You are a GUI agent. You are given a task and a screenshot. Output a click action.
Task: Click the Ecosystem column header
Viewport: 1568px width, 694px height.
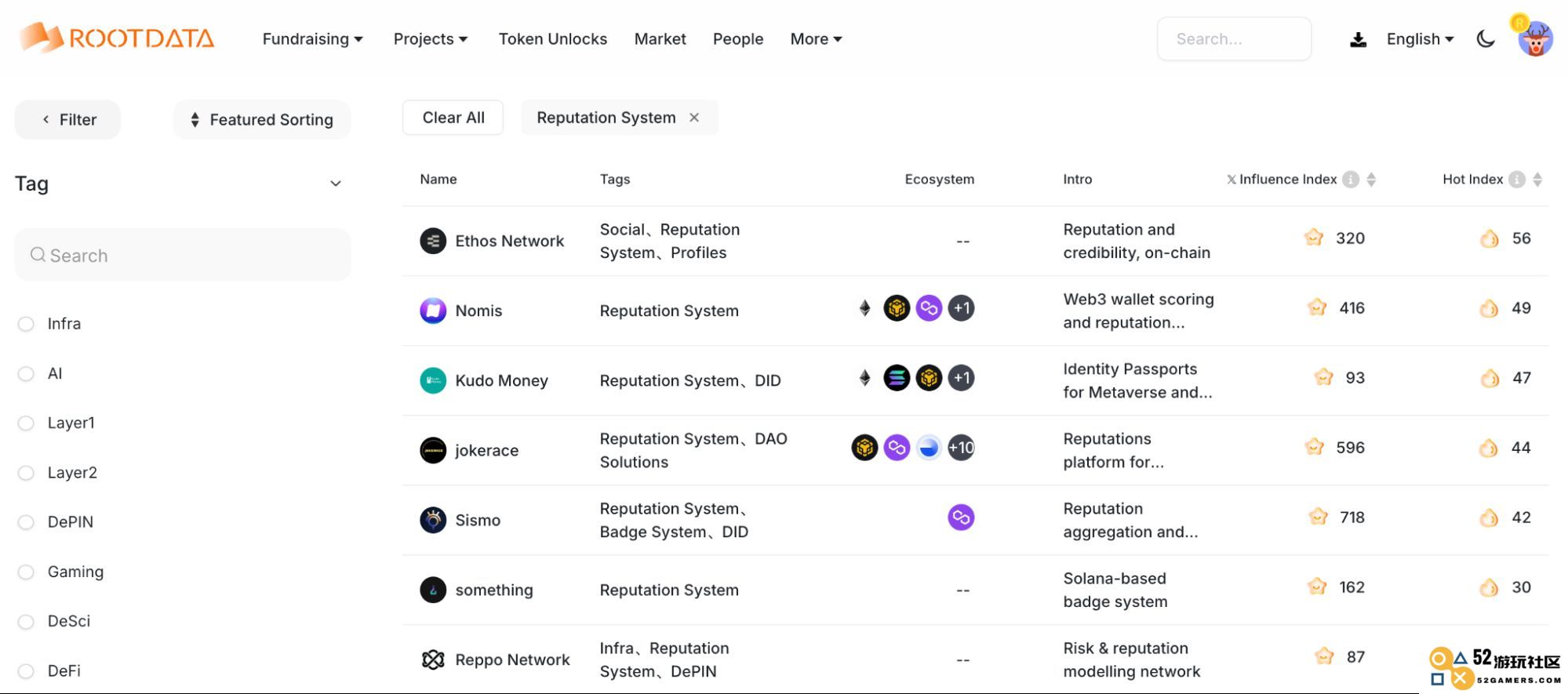(x=939, y=180)
